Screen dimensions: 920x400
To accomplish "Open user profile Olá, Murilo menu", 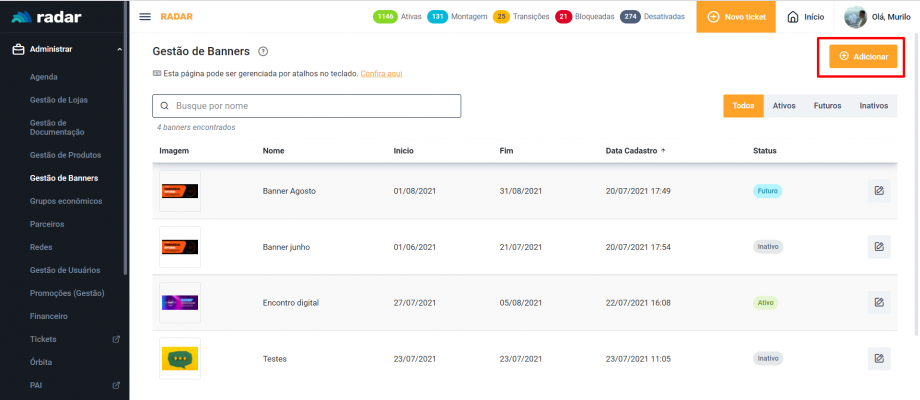I will point(880,17).
